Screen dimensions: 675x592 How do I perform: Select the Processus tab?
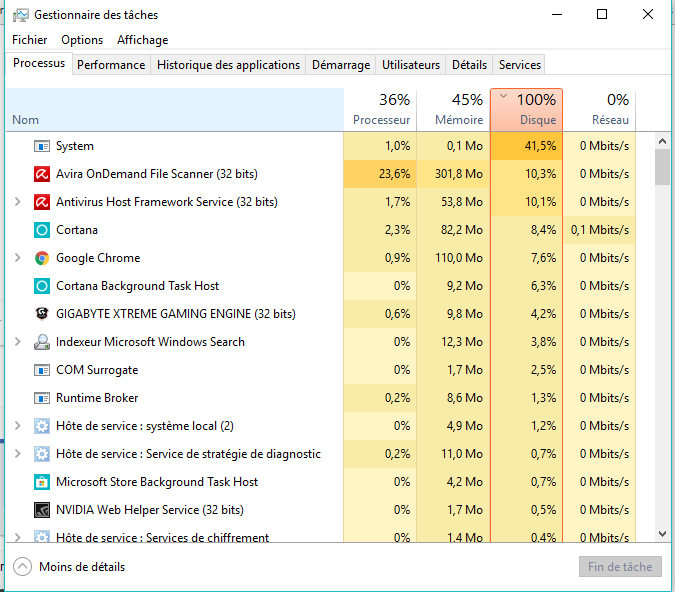[39, 63]
